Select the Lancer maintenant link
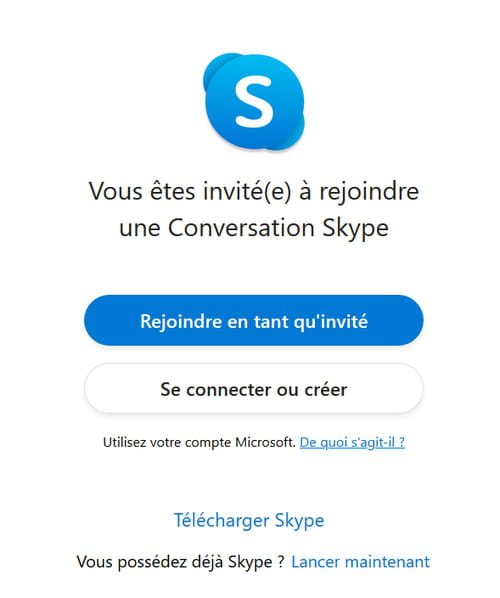The height and width of the screenshot is (598, 500). (360, 562)
